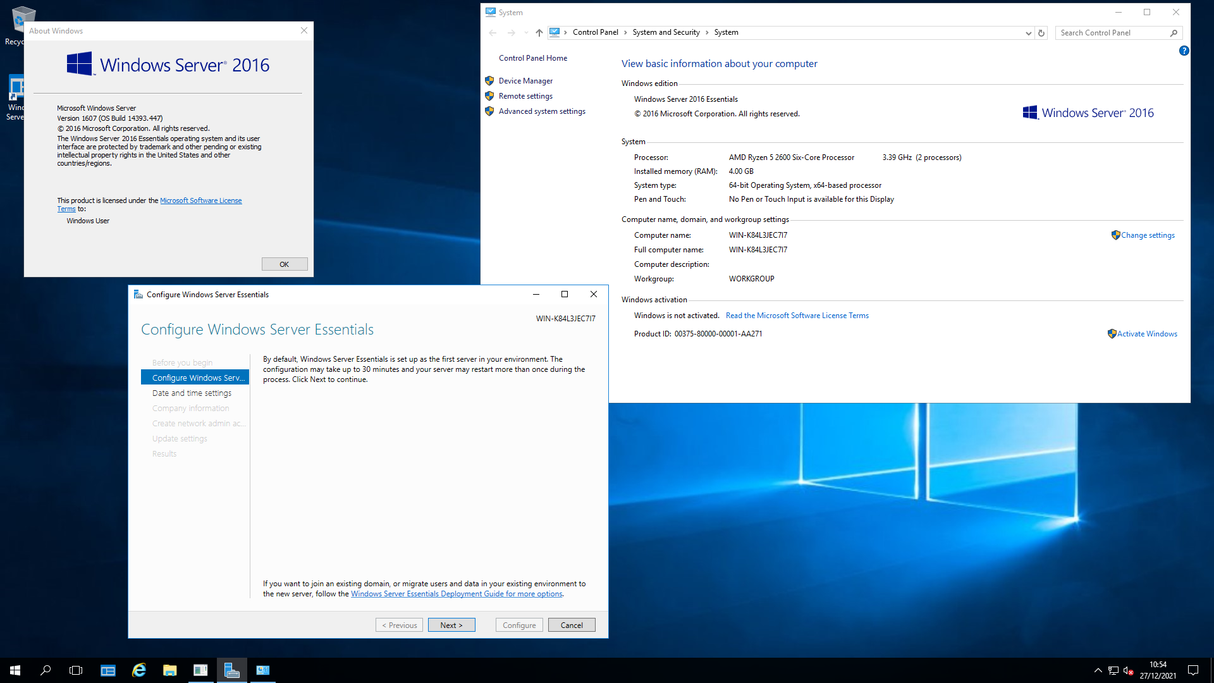The width and height of the screenshot is (1214, 683).
Task: Click Next in the Configure wizard
Action: tap(451, 624)
